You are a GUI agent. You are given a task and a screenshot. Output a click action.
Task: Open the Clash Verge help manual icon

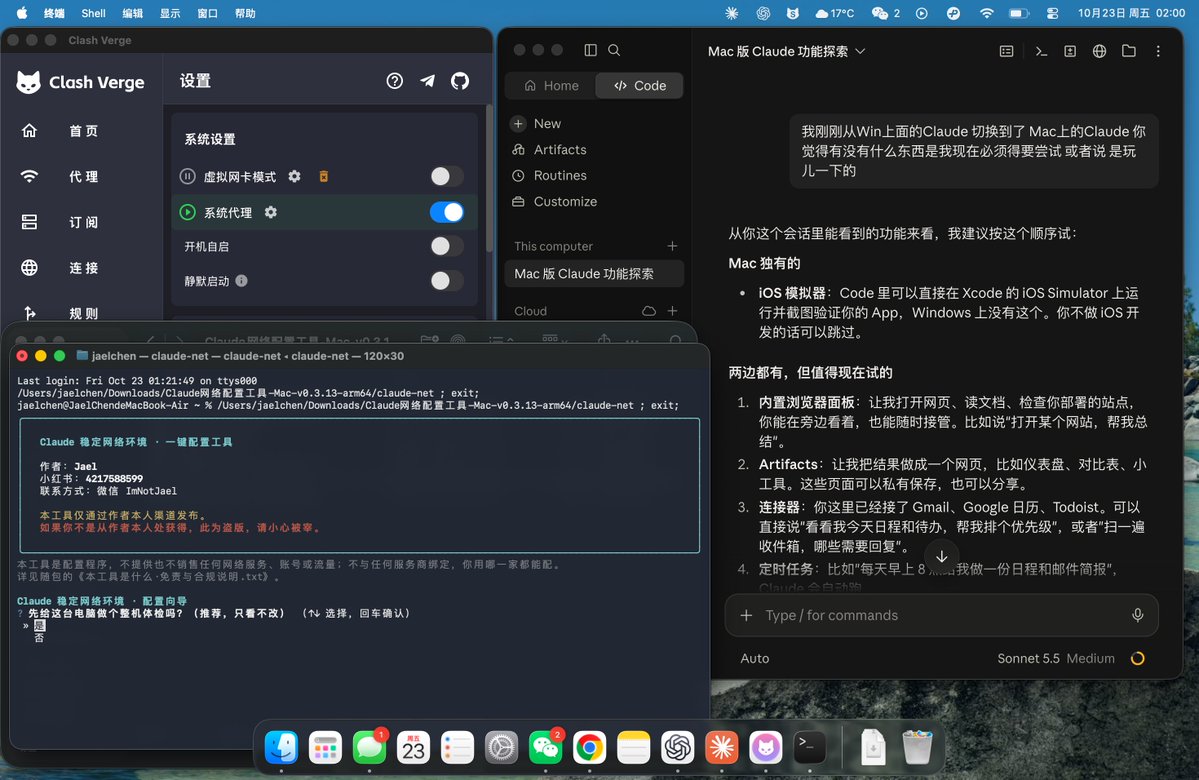(395, 81)
